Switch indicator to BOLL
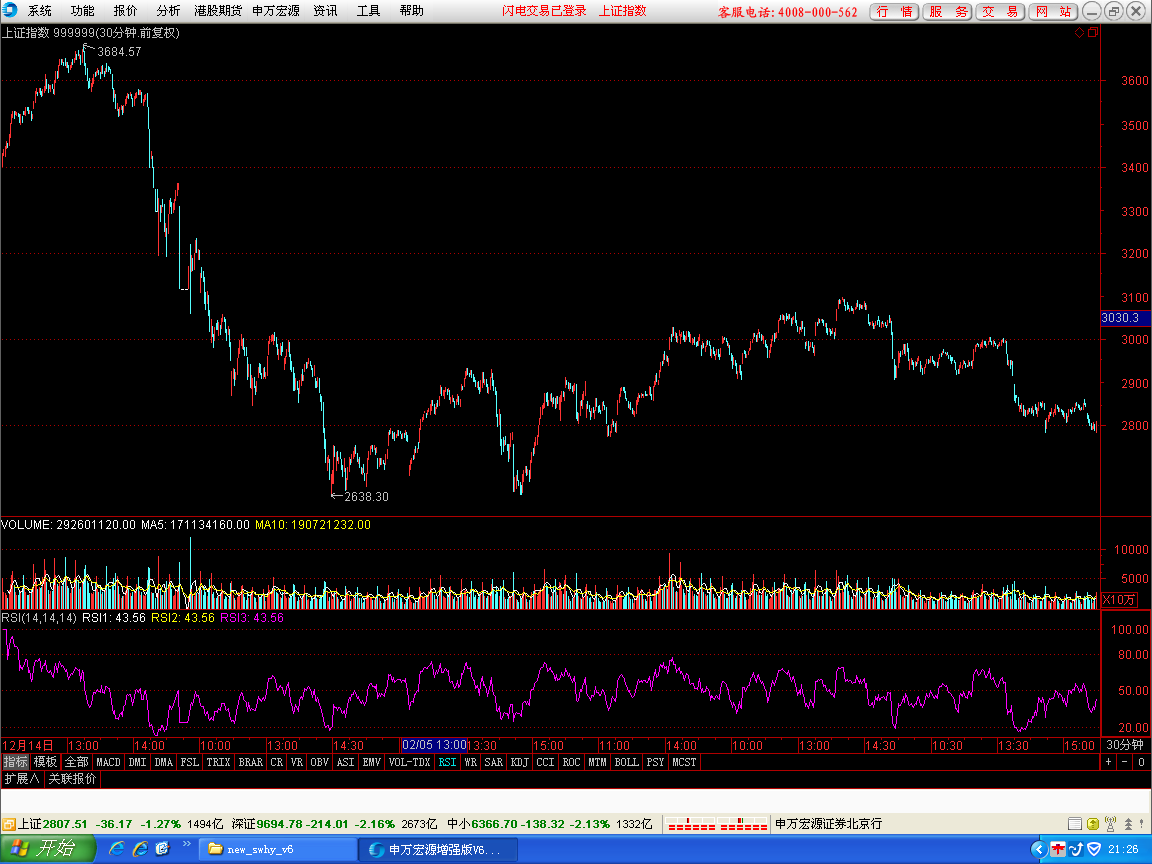This screenshot has height=864, width=1152. coord(627,762)
